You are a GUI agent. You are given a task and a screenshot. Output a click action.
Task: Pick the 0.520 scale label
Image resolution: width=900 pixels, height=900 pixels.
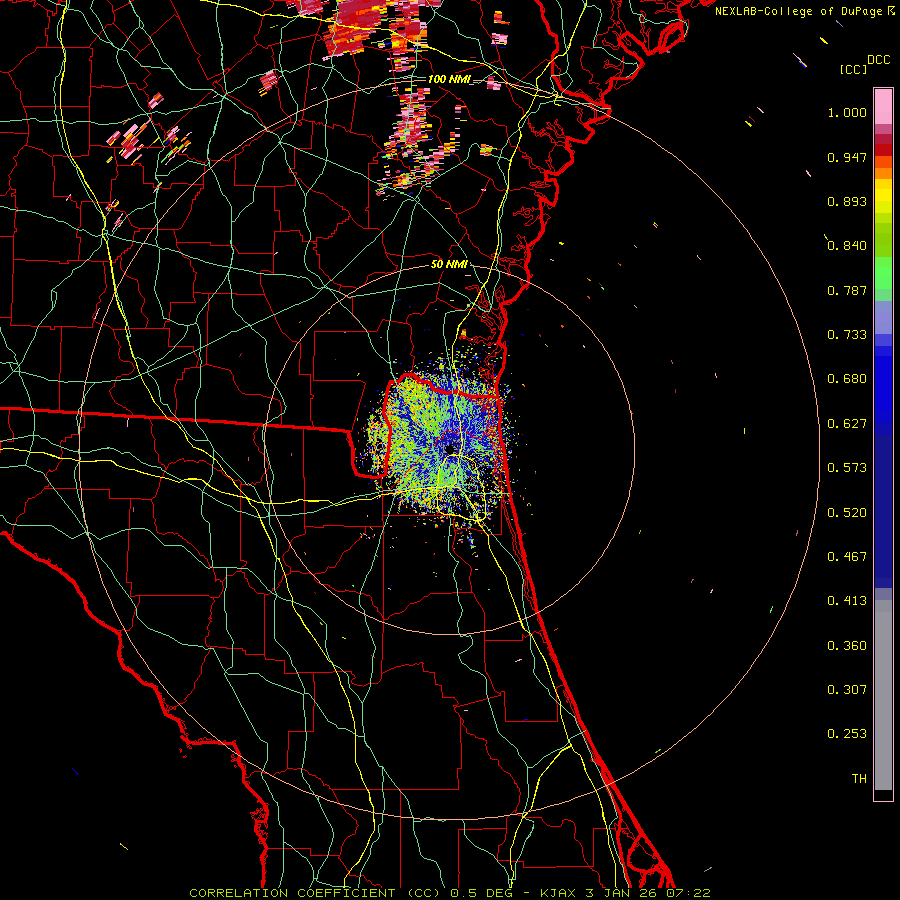pyautogui.click(x=847, y=513)
